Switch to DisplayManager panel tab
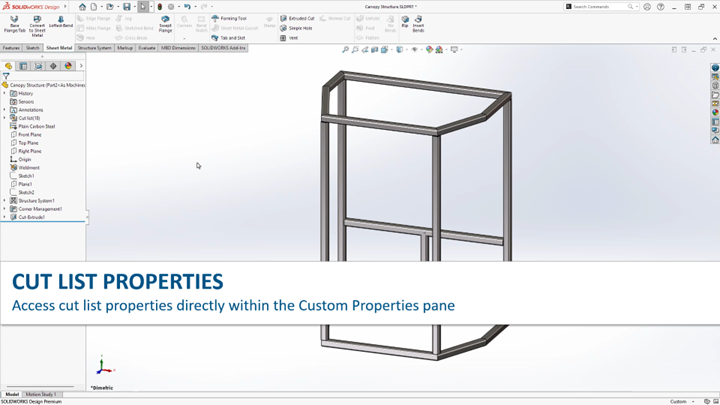Viewport: 720px width, 405px height. point(68,66)
